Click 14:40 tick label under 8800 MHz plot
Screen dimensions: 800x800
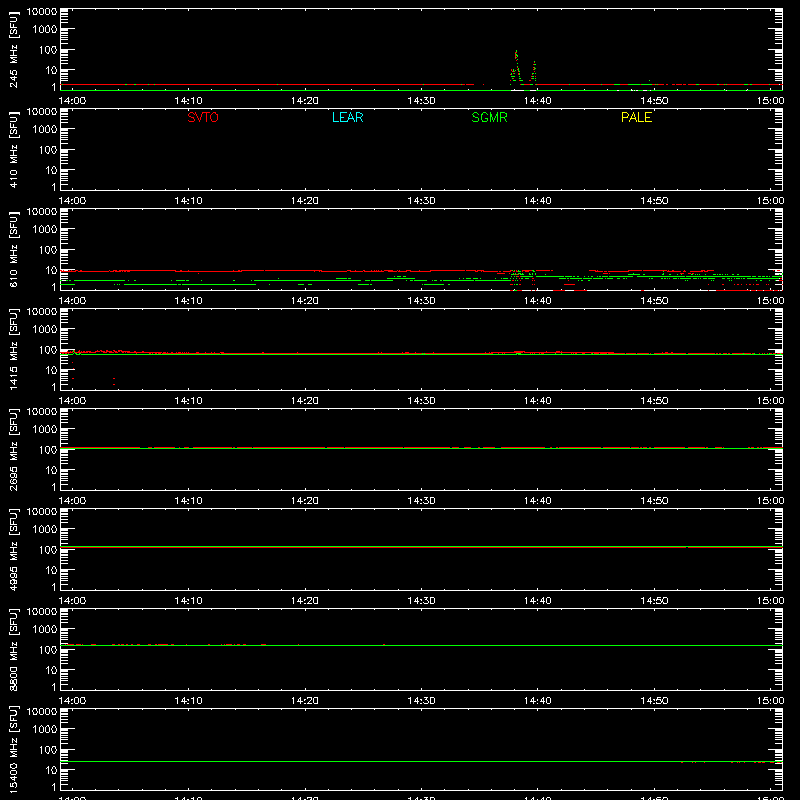coord(538,701)
